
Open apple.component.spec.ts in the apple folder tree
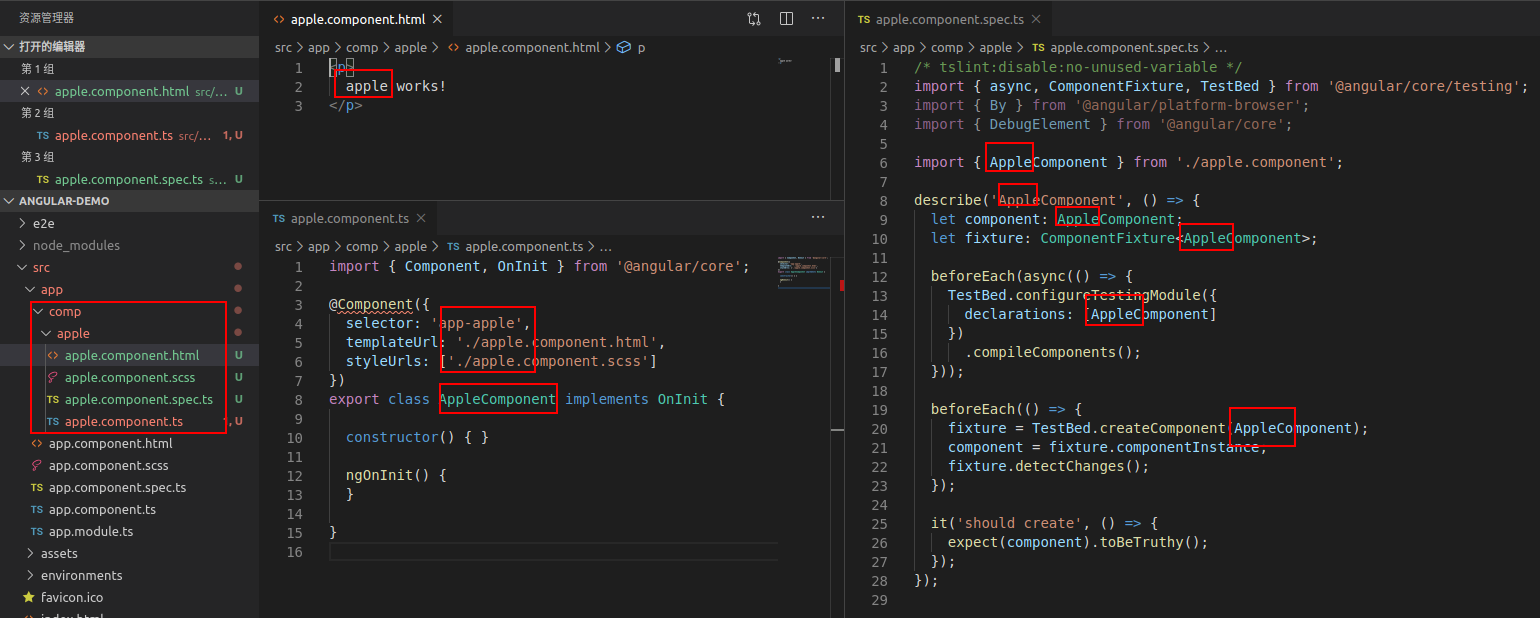click(129, 399)
